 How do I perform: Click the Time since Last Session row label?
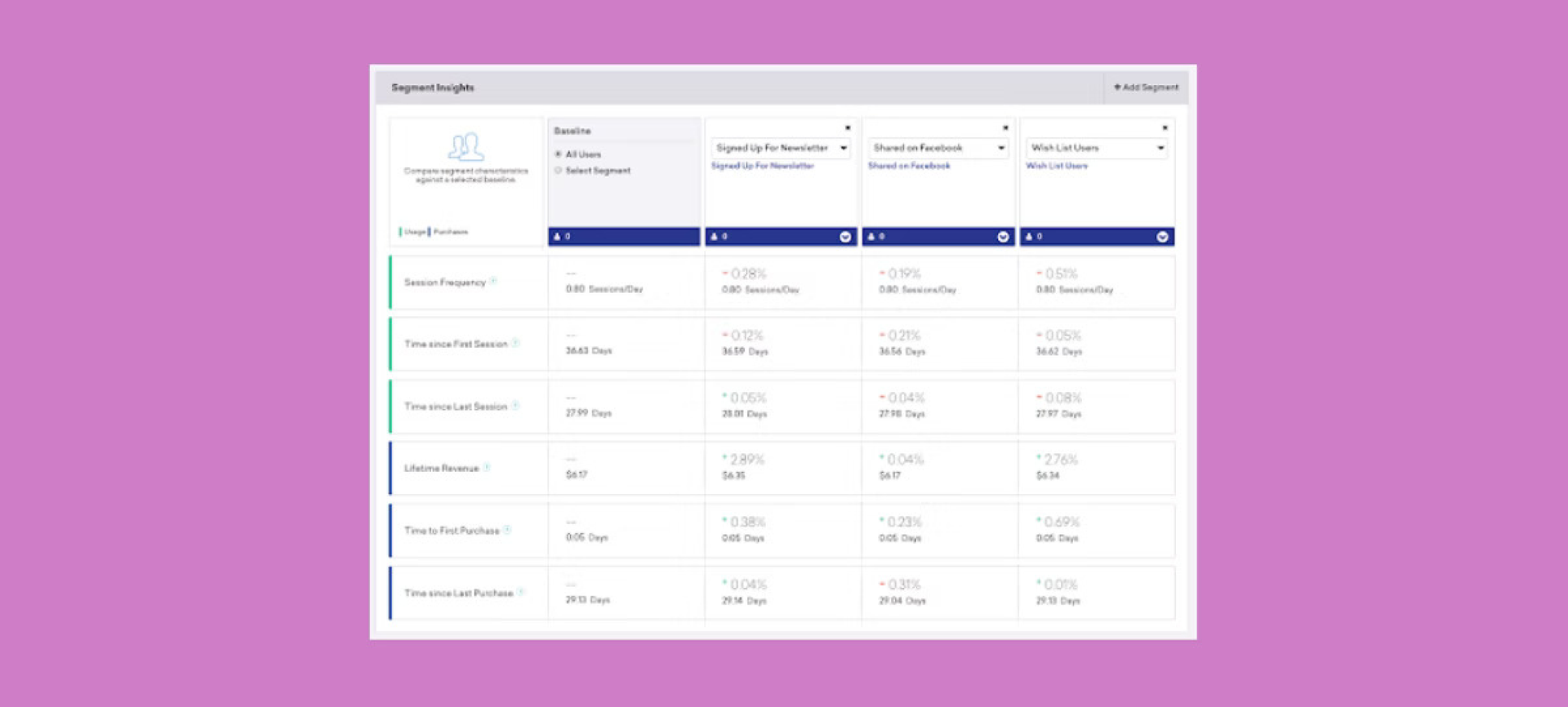(x=456, y=407)
